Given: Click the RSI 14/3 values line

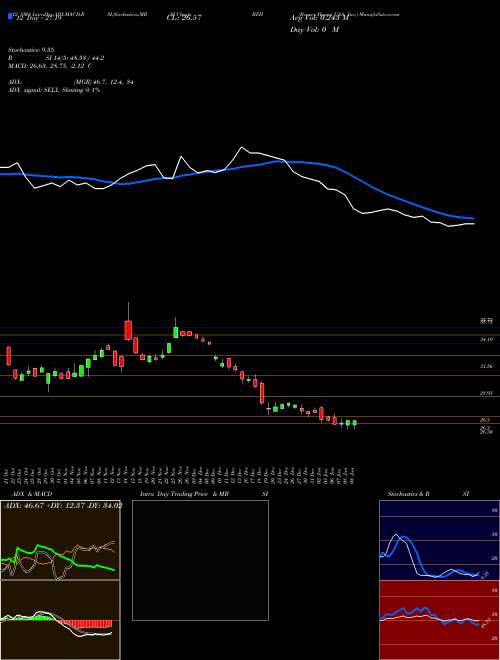Looking at the screenshot, I should click(56, 58).
